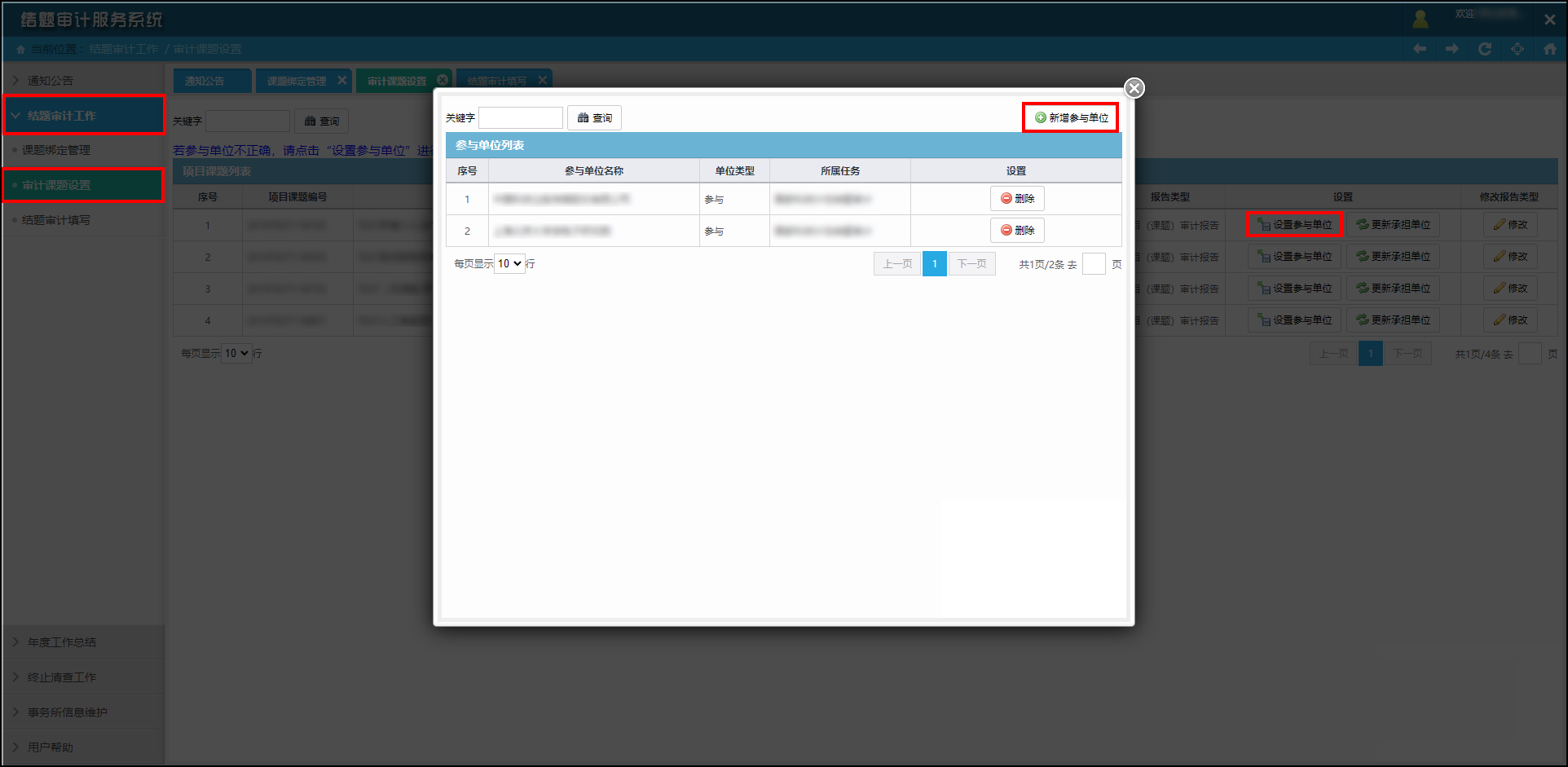The width and height of the screenshot is (1568, 767).
Task: Go to page 1 in dialog pagination
Action: click(x=934, y=264)
